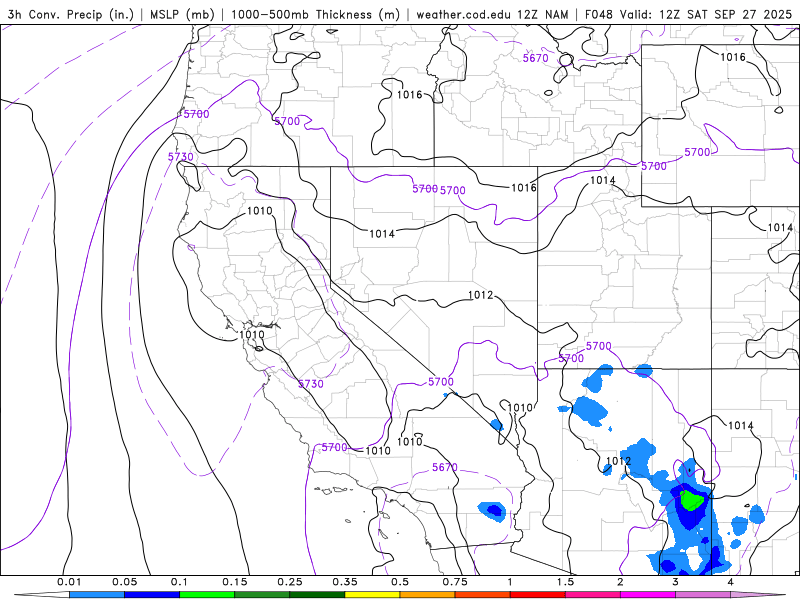Click the '4' legend value label
This screenshot has height=600, width=800.
coord(731,582)
